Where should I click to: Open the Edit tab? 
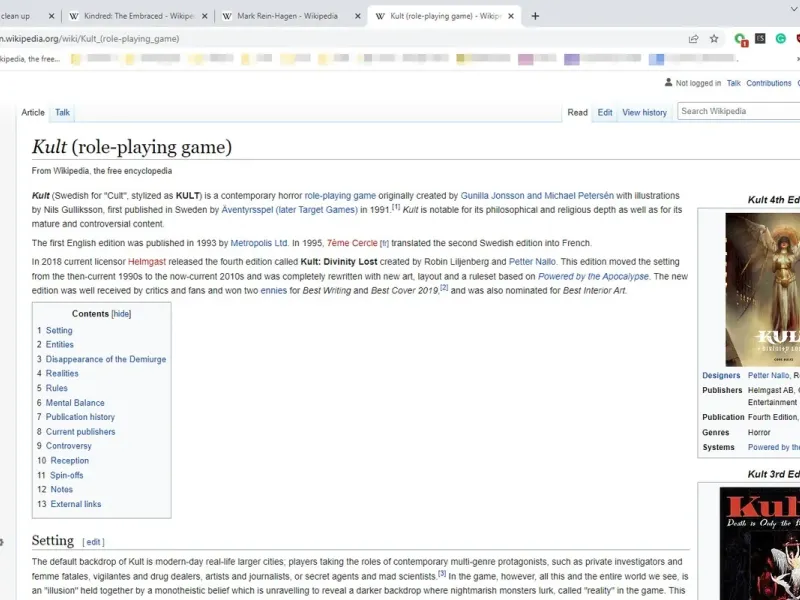tap(605, 112)
